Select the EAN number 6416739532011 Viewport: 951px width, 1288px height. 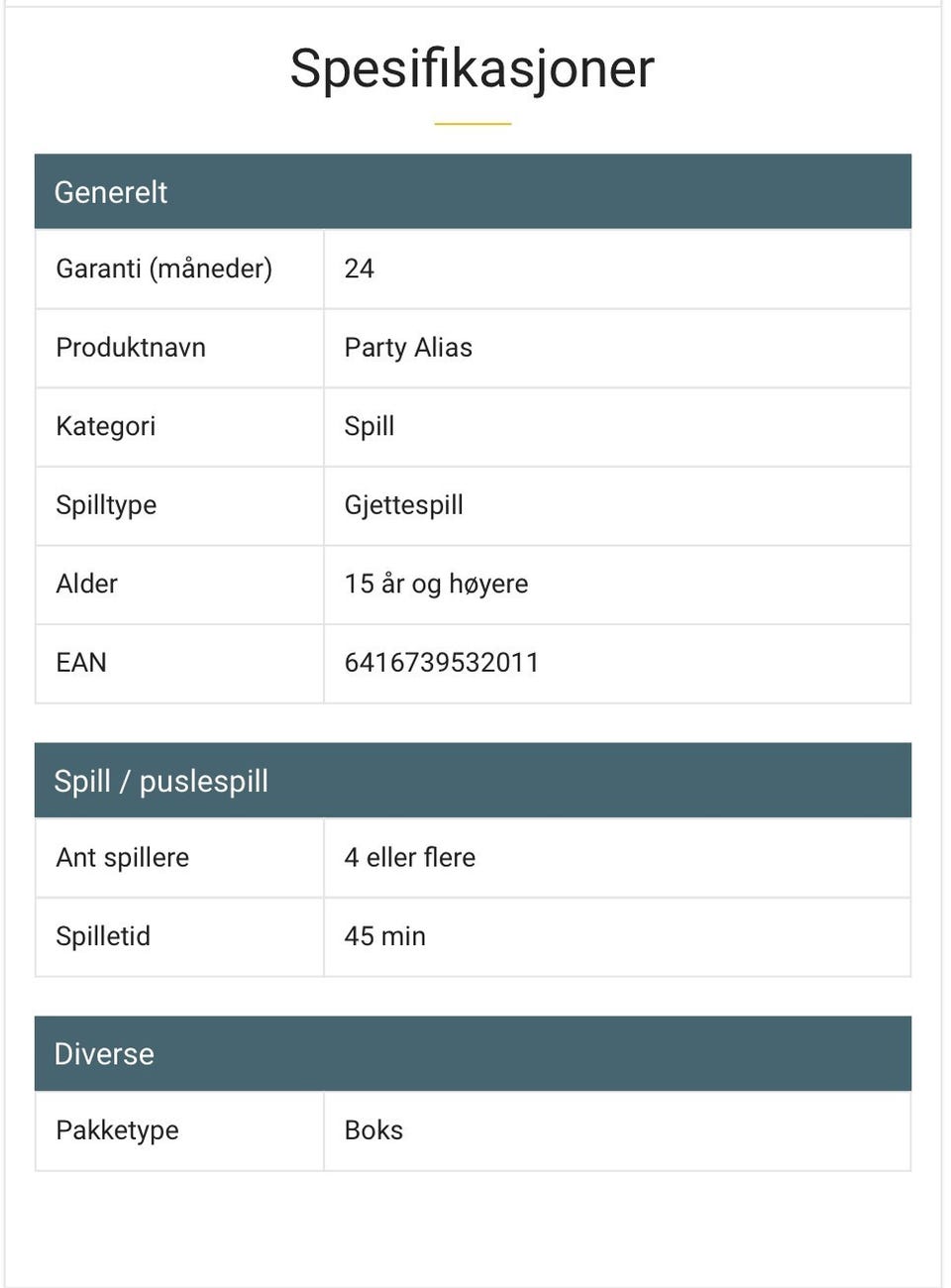coord(442,663)
